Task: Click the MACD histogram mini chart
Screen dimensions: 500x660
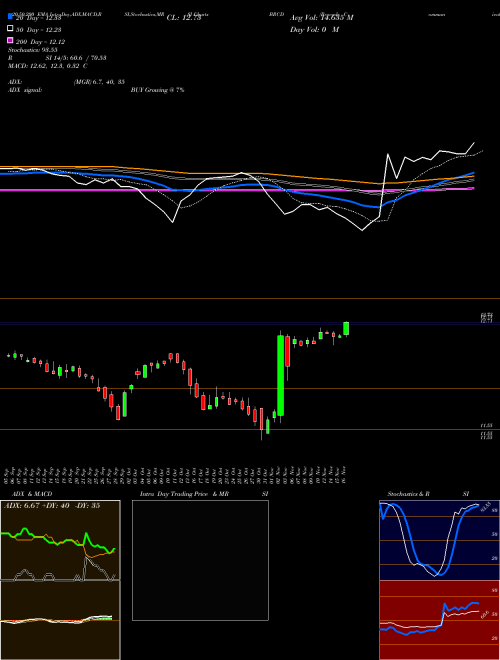Action: tap(60, 620)
